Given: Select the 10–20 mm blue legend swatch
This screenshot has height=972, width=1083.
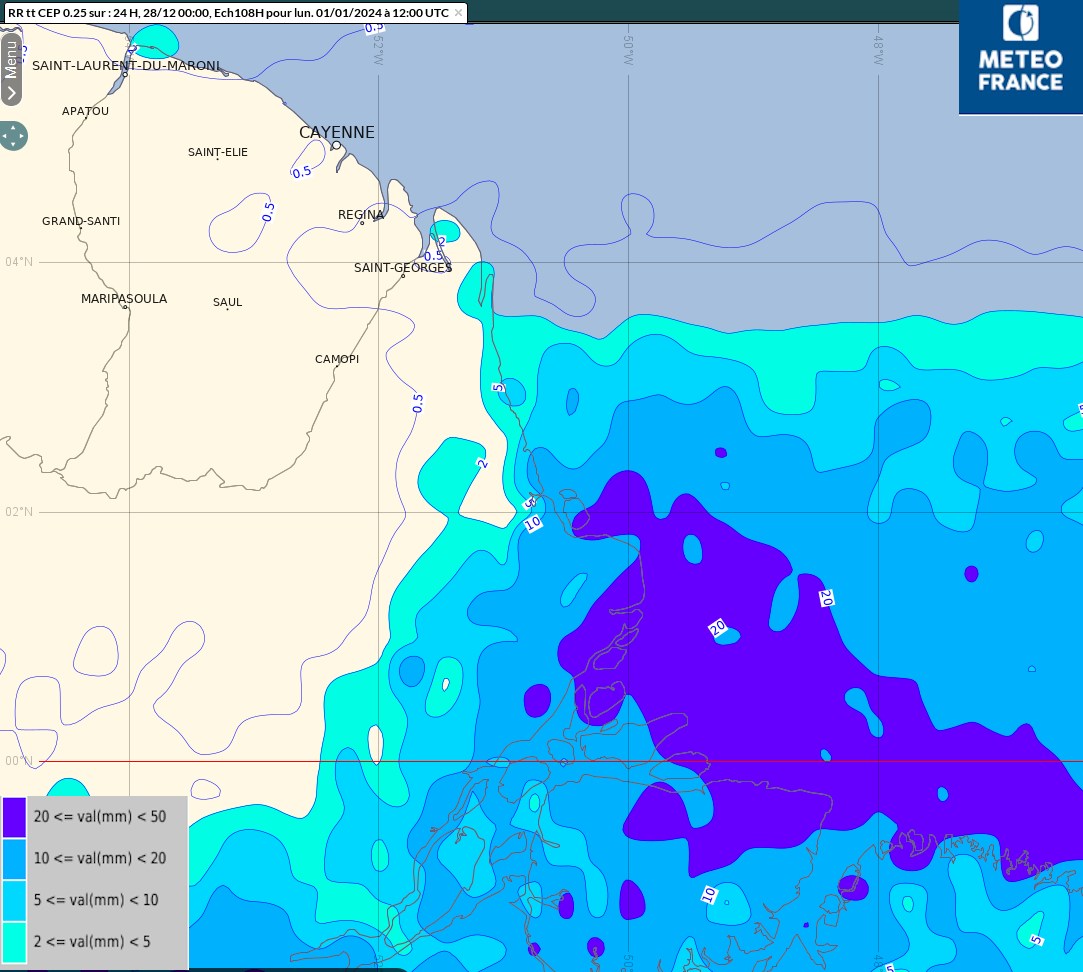Looking at the screenshot, I should point(14,858).
